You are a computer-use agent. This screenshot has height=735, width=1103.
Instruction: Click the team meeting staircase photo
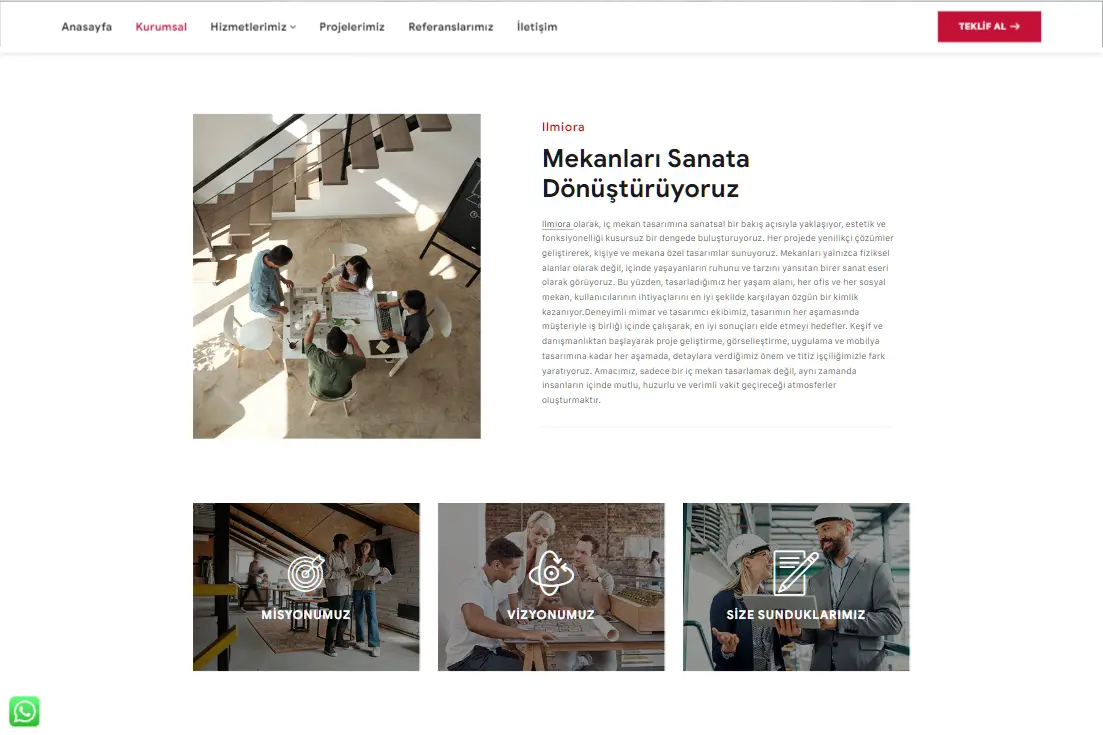pos(336,276)
